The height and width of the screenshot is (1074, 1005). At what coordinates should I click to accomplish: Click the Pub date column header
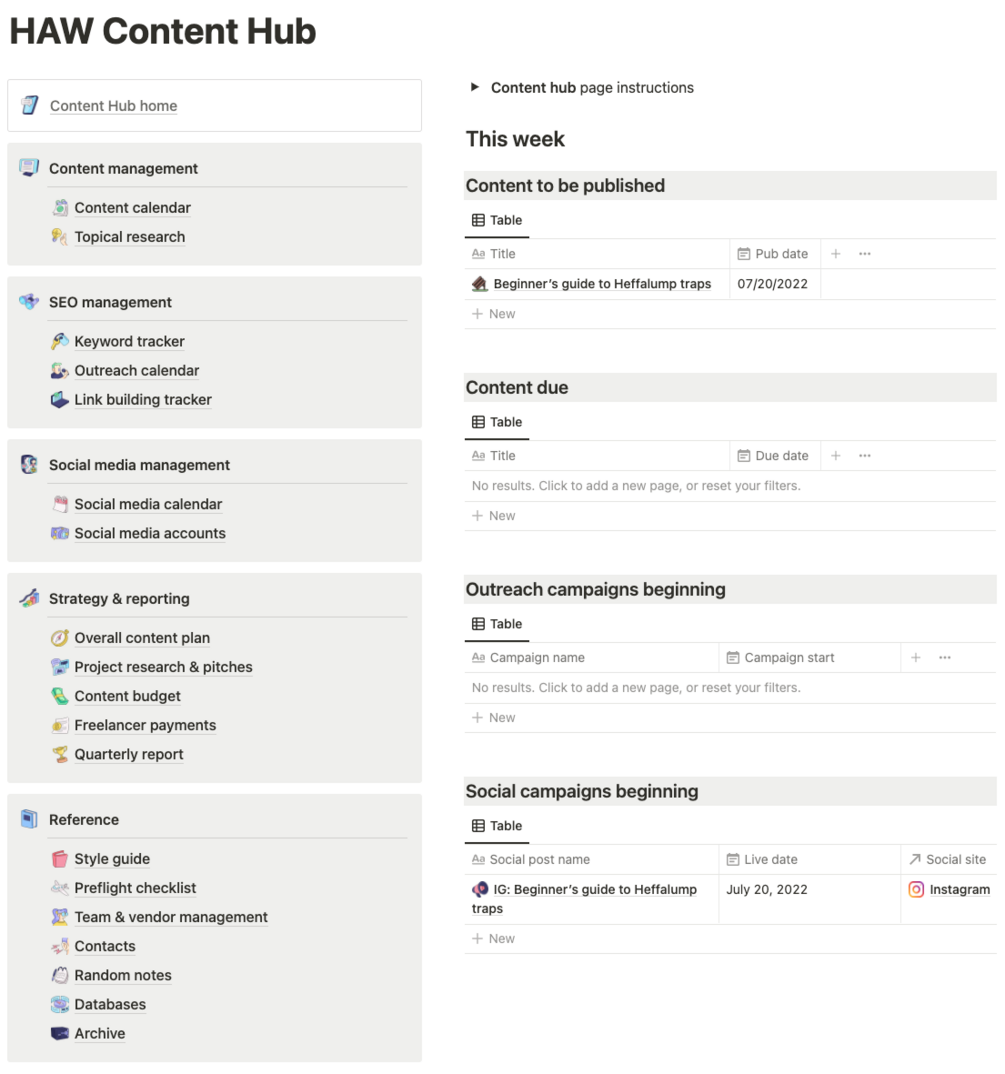click(775, 254)
